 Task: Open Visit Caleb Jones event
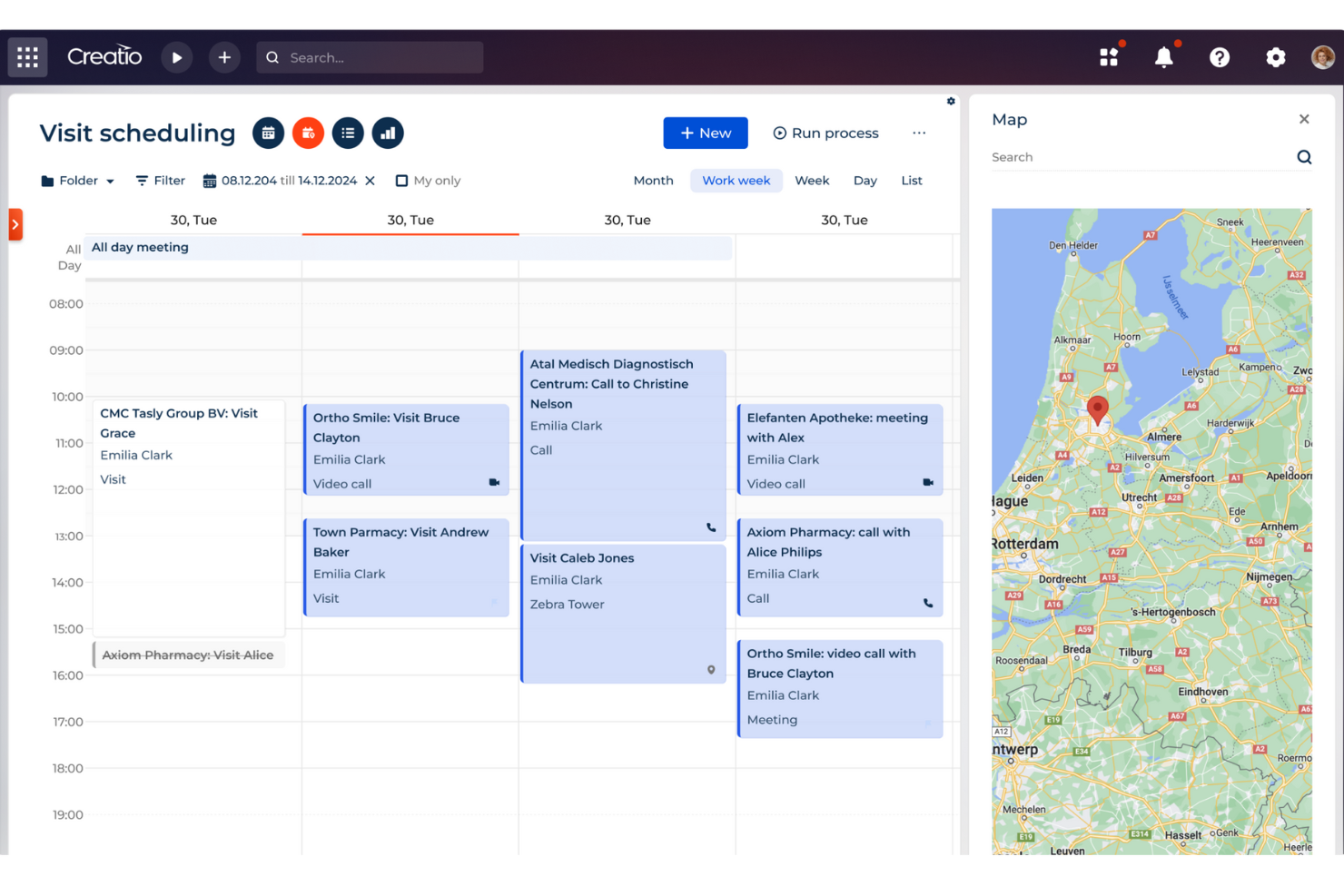pyautogui.click(x=623, y=614)
